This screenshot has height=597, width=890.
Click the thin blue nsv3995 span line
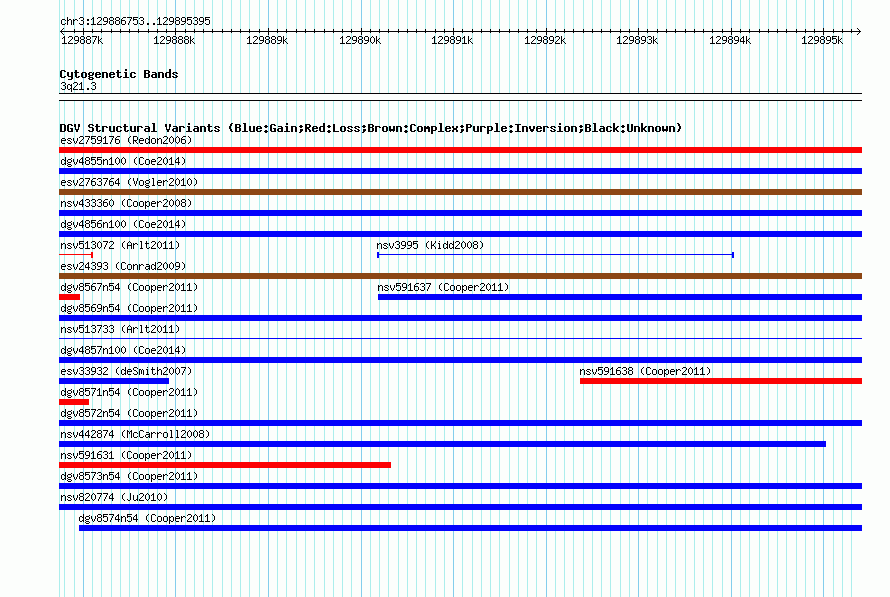pos(556,255)
